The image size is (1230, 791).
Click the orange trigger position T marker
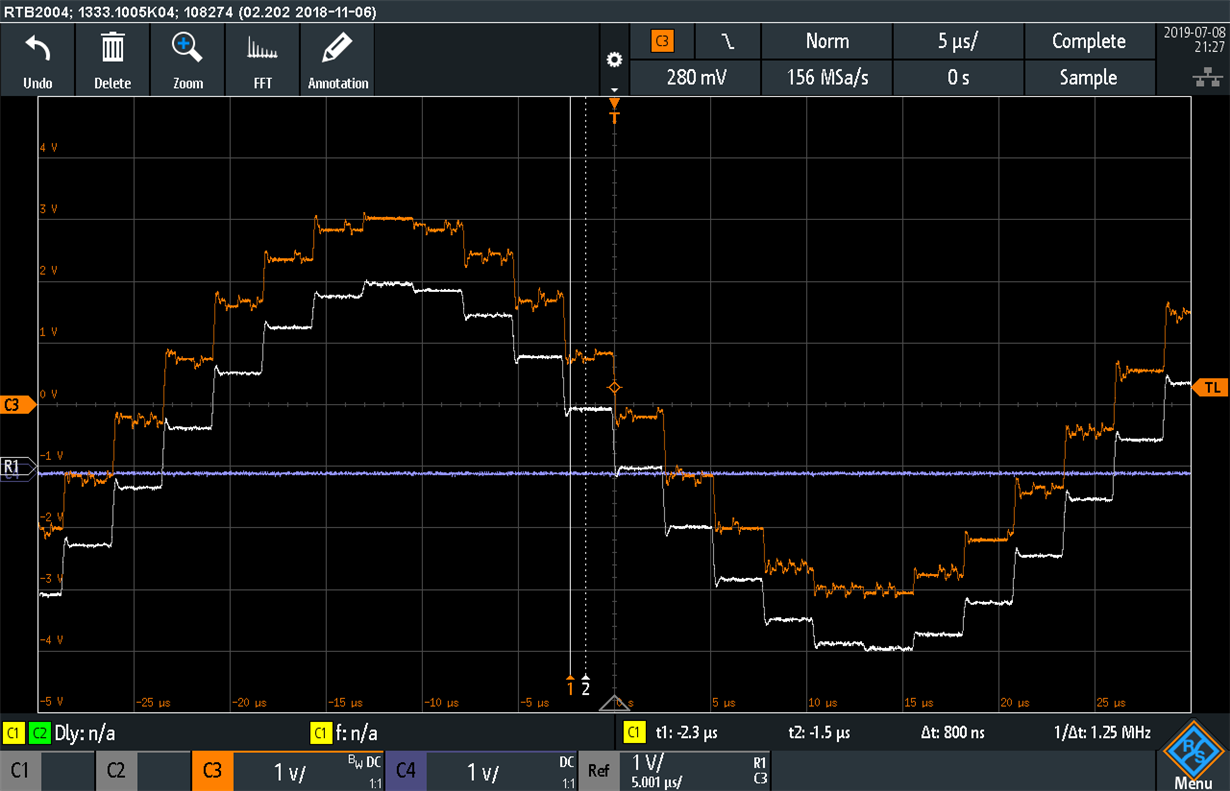pos(614,111)
